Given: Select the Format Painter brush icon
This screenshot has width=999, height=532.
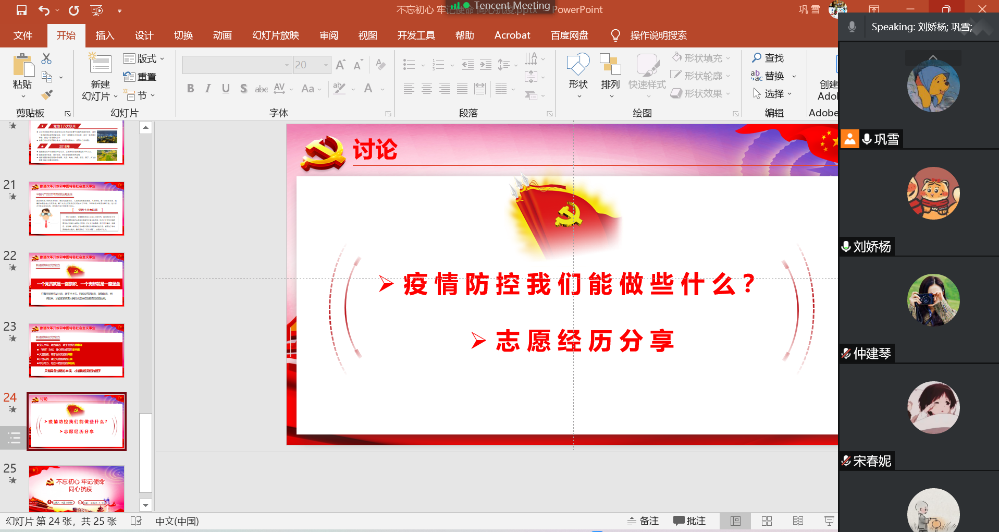Looking at the screenshot, I should pyautogui.click(x=46, y=94).
